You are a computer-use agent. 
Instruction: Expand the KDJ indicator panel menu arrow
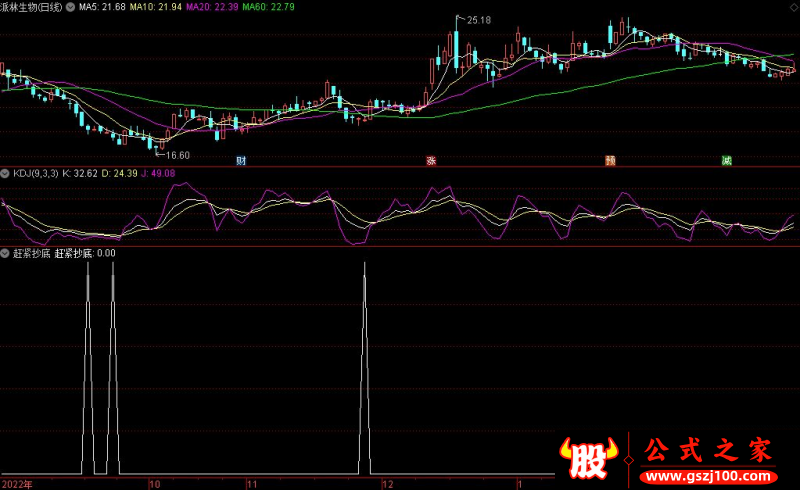[x=6, y=173]
